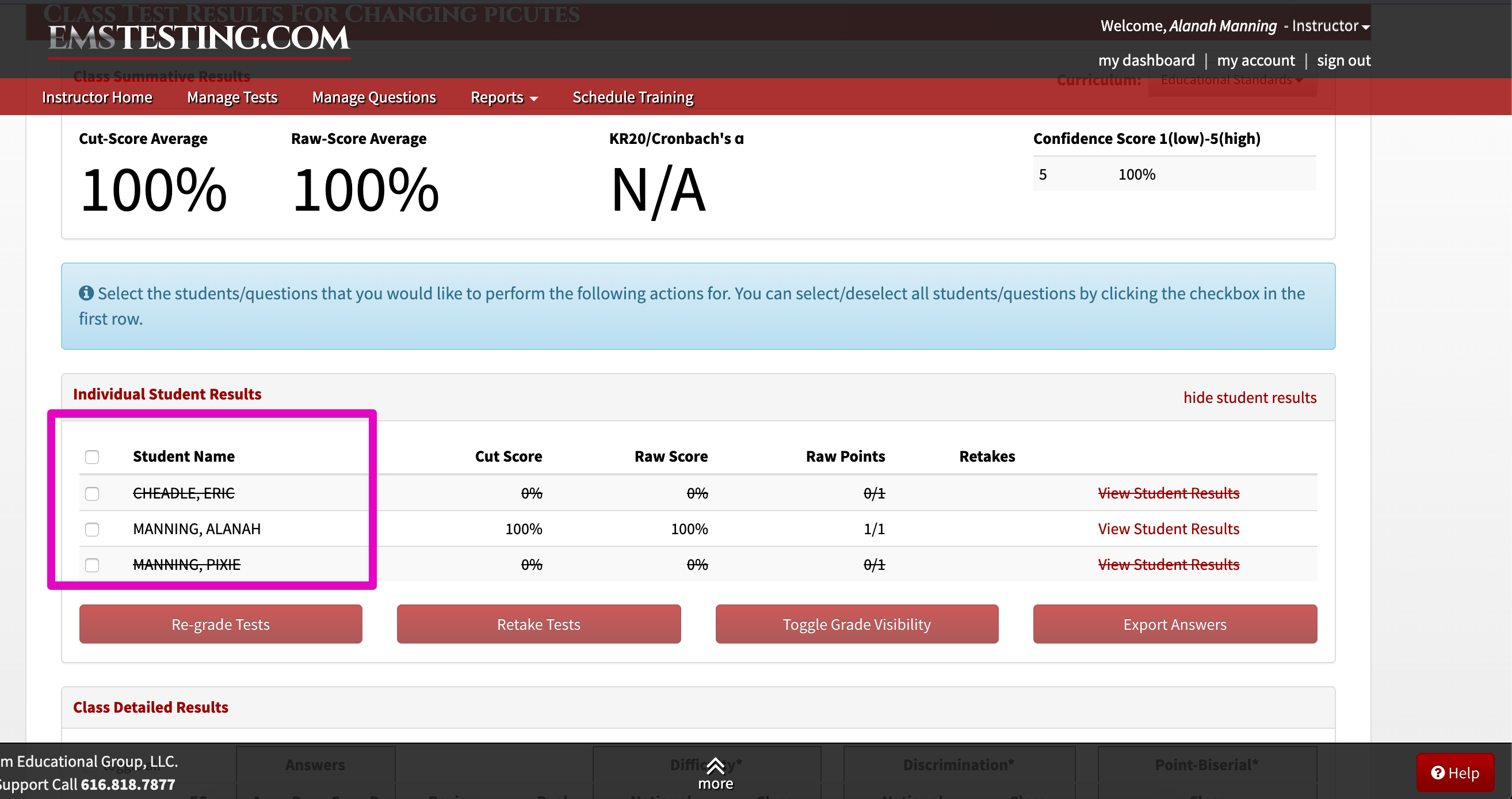
Task: Click hide student results link
Action: (x=1250, y=397)
